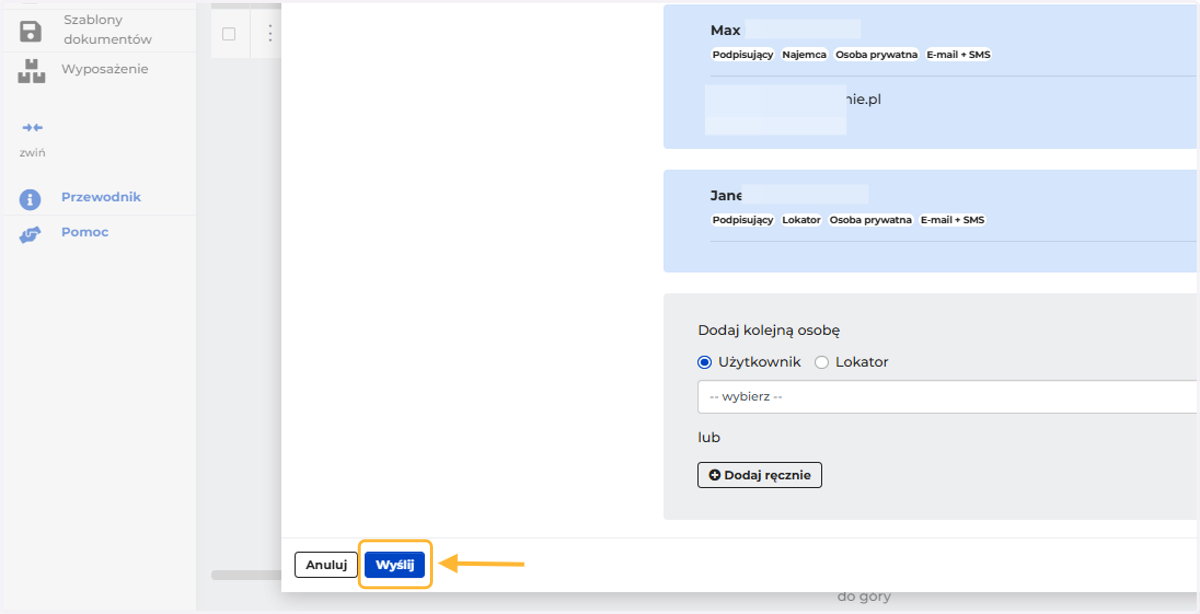This screenshot has height=614, width=1200.
Task: Open the Pomoc link
Action: [x=85, y=232]
